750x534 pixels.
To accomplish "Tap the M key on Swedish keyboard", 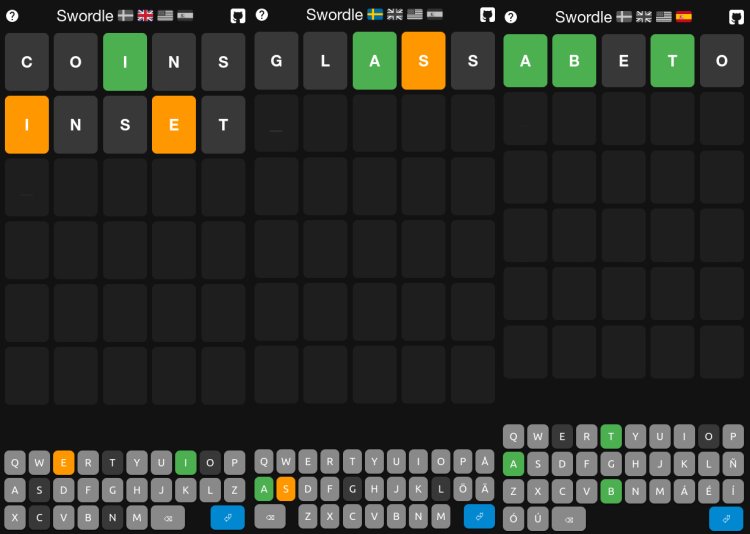I will click(x=441, y=517).
